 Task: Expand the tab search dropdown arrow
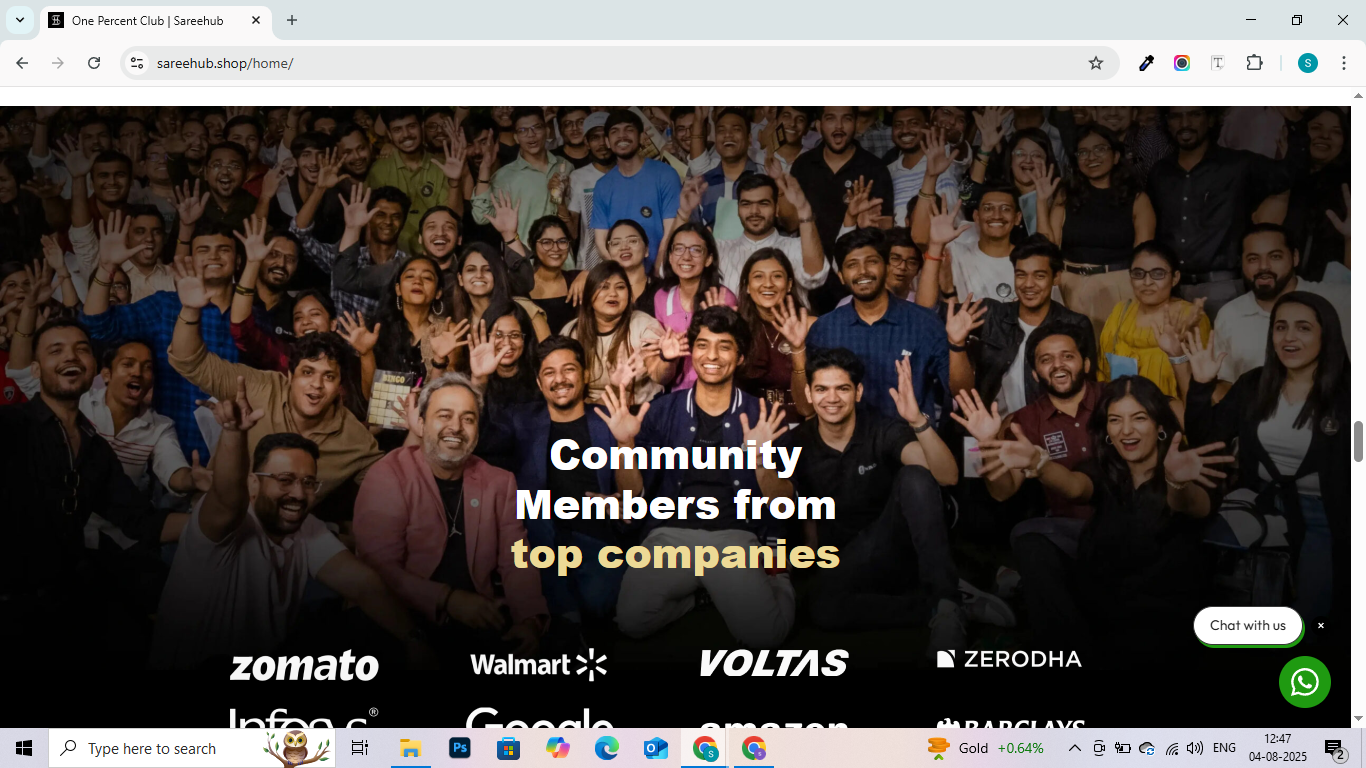[x=19, y=20]
